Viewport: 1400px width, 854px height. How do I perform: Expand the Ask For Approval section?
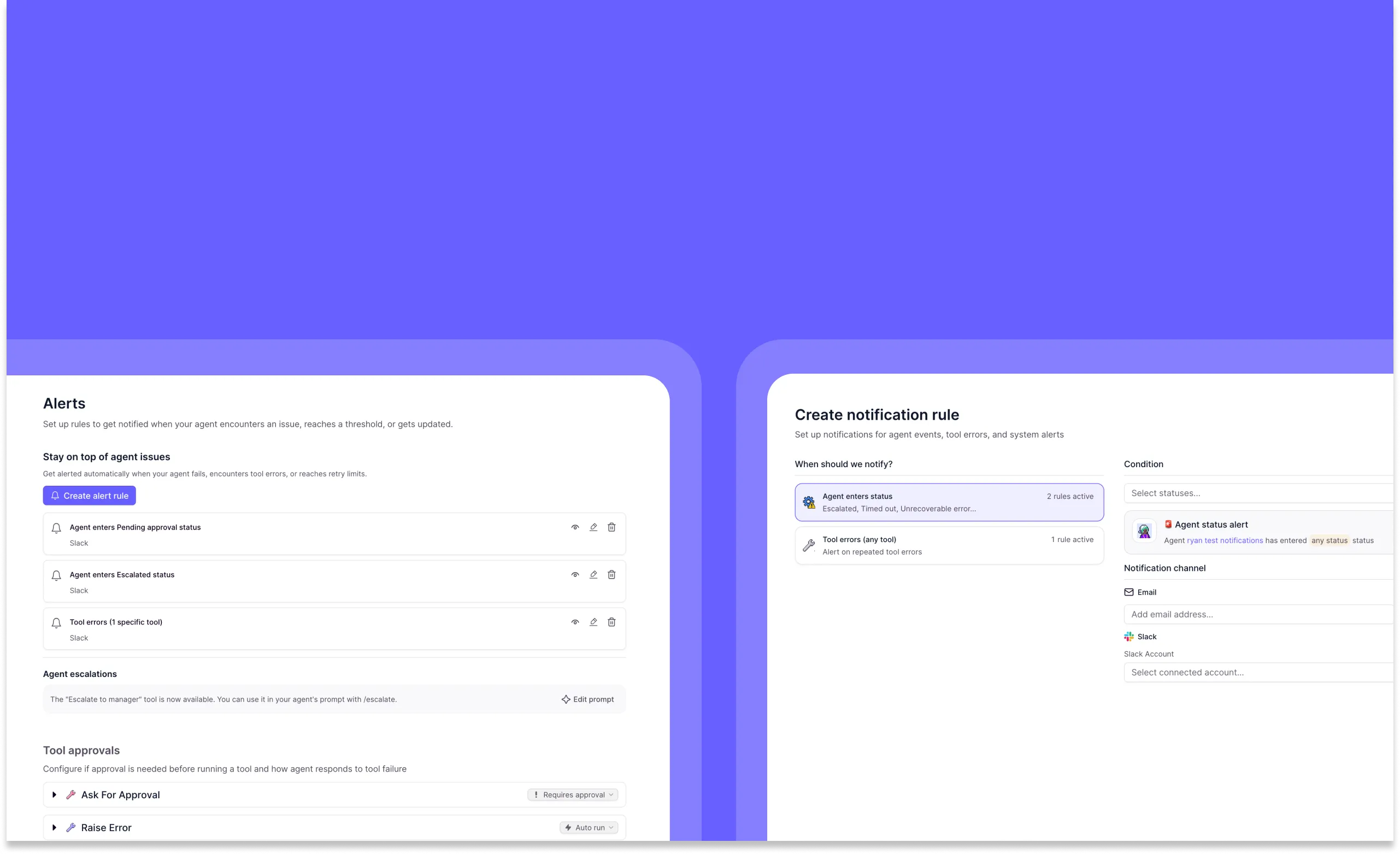[x=55, y=794]
